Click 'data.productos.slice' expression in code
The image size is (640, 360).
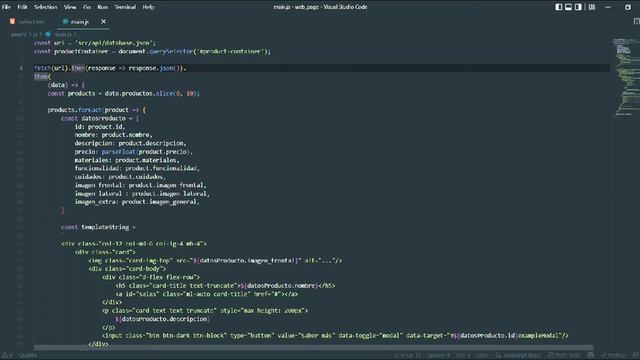(x=139, y=93)
